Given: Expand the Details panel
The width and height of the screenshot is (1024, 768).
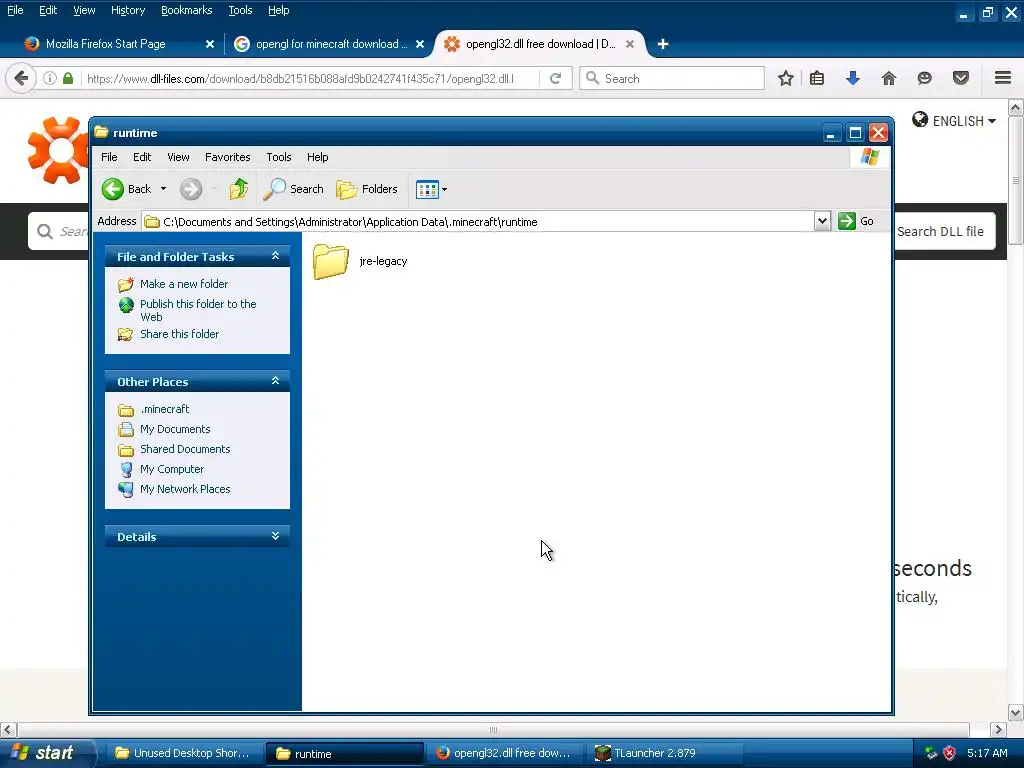Looking at the screenshot, I should 275,536.
